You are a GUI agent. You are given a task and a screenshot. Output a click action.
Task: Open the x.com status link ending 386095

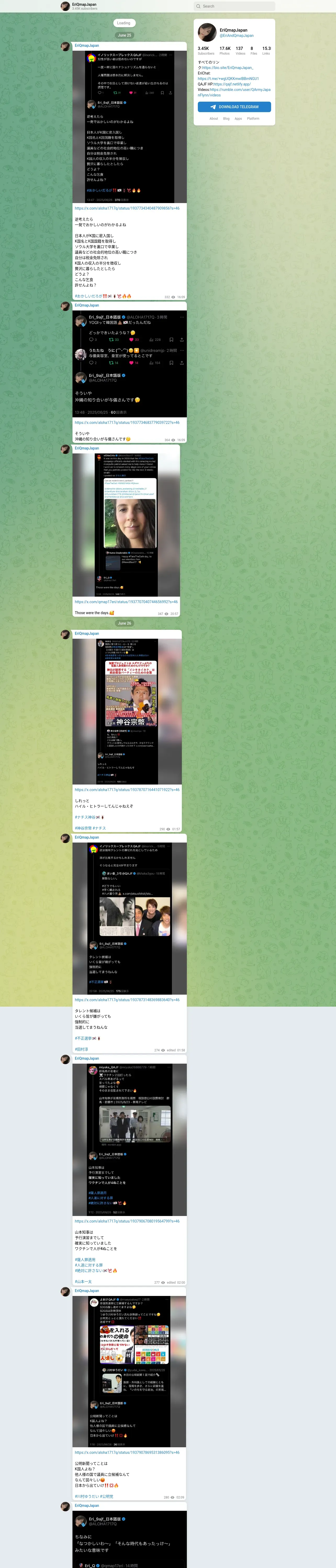click(127, 1452)
